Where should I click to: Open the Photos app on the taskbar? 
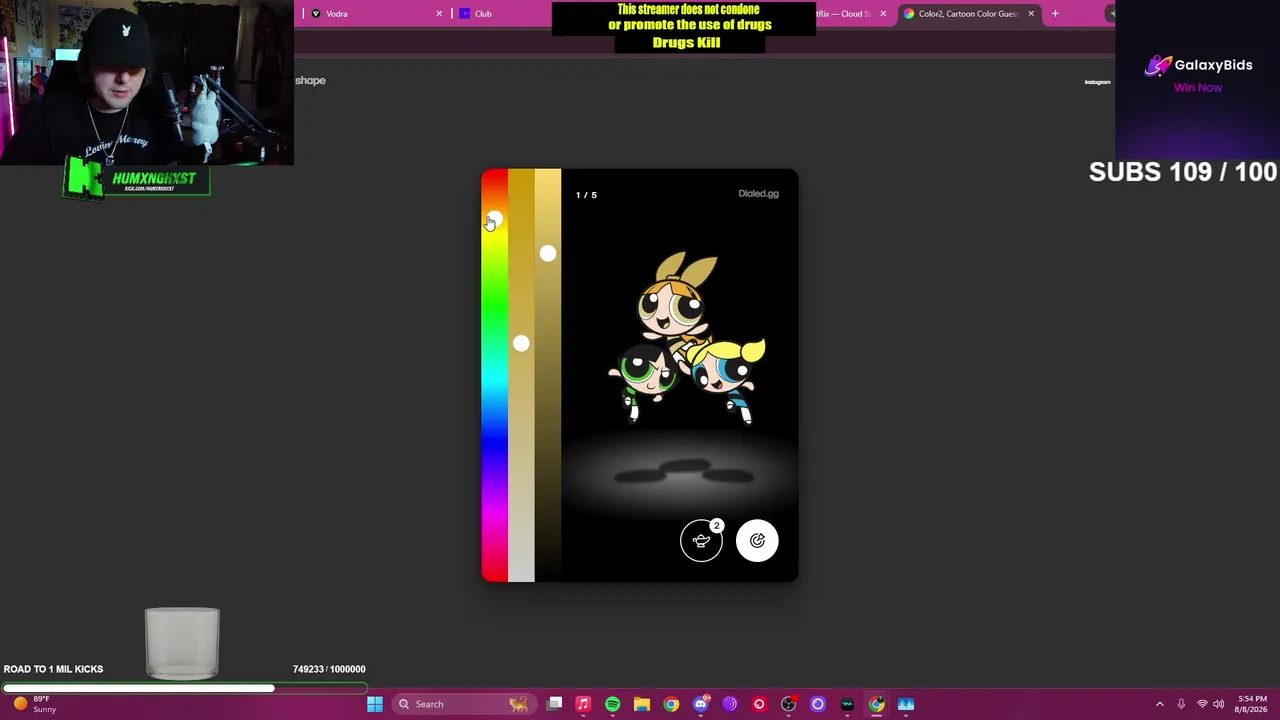point(906,704)
